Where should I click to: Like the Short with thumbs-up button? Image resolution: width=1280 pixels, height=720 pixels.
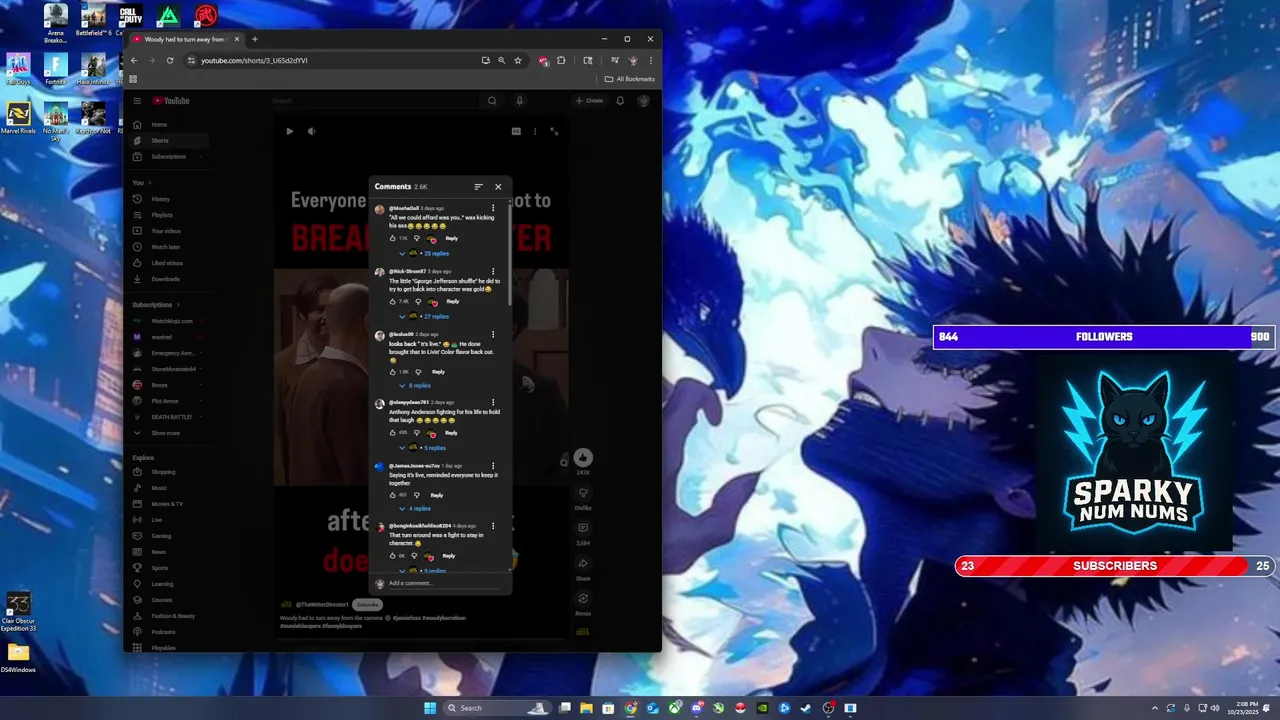pyautogui.click(x=583, y=458)
